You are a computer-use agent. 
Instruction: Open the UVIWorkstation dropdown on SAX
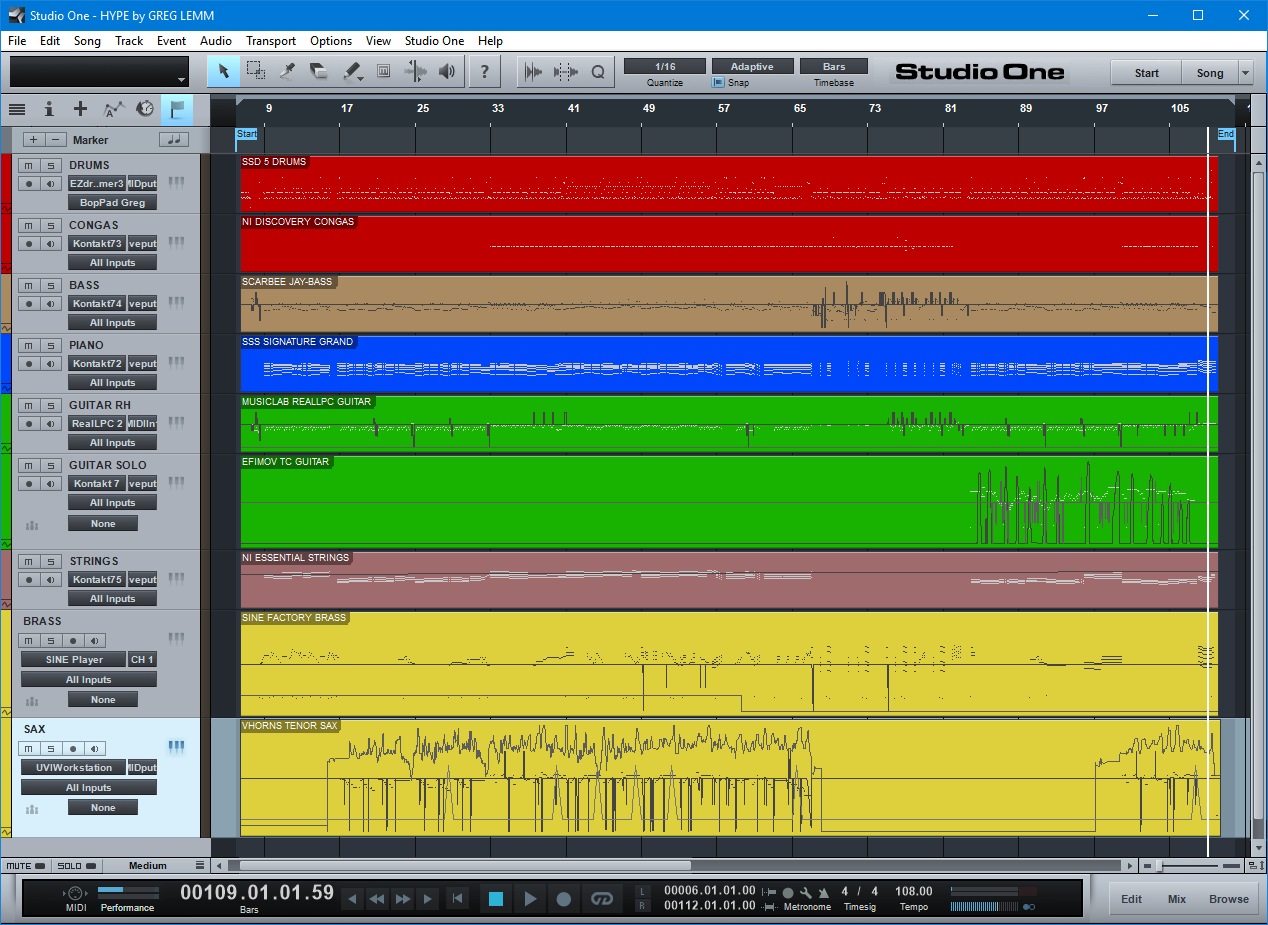(74, 767)
